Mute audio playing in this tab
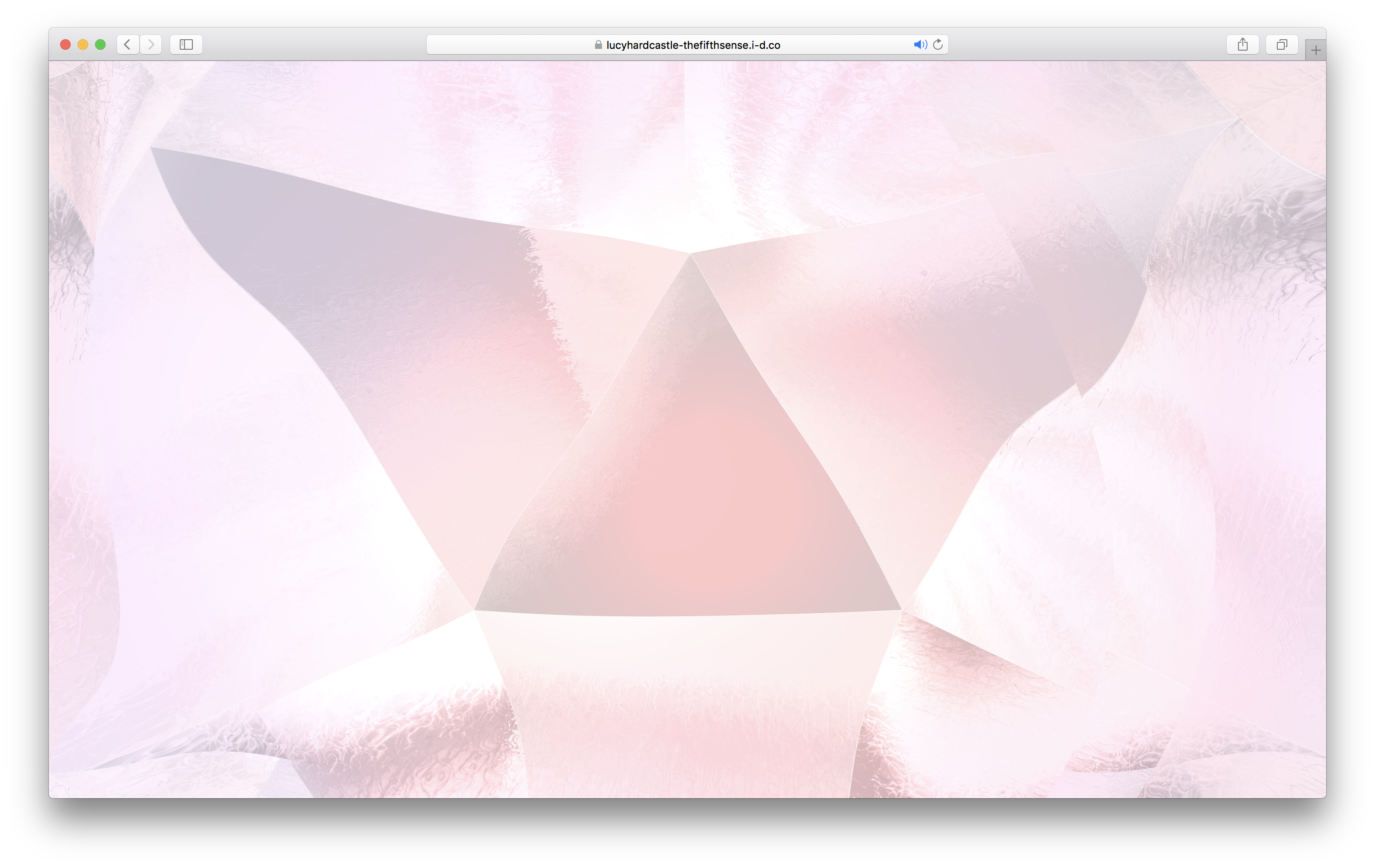Screen dimensions: 1375x868 tap(919, 44)
